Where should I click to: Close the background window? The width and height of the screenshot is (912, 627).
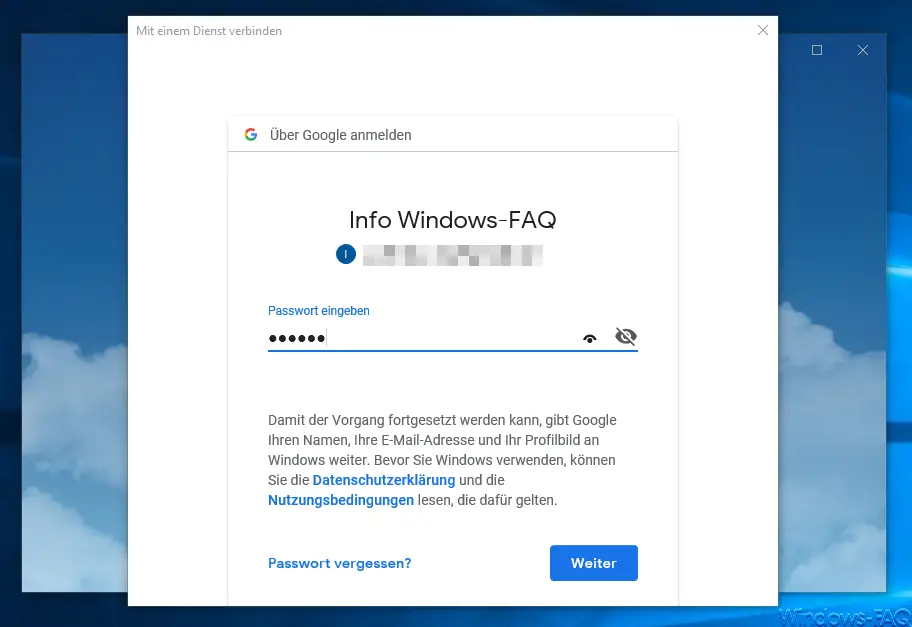click(863, 50)
